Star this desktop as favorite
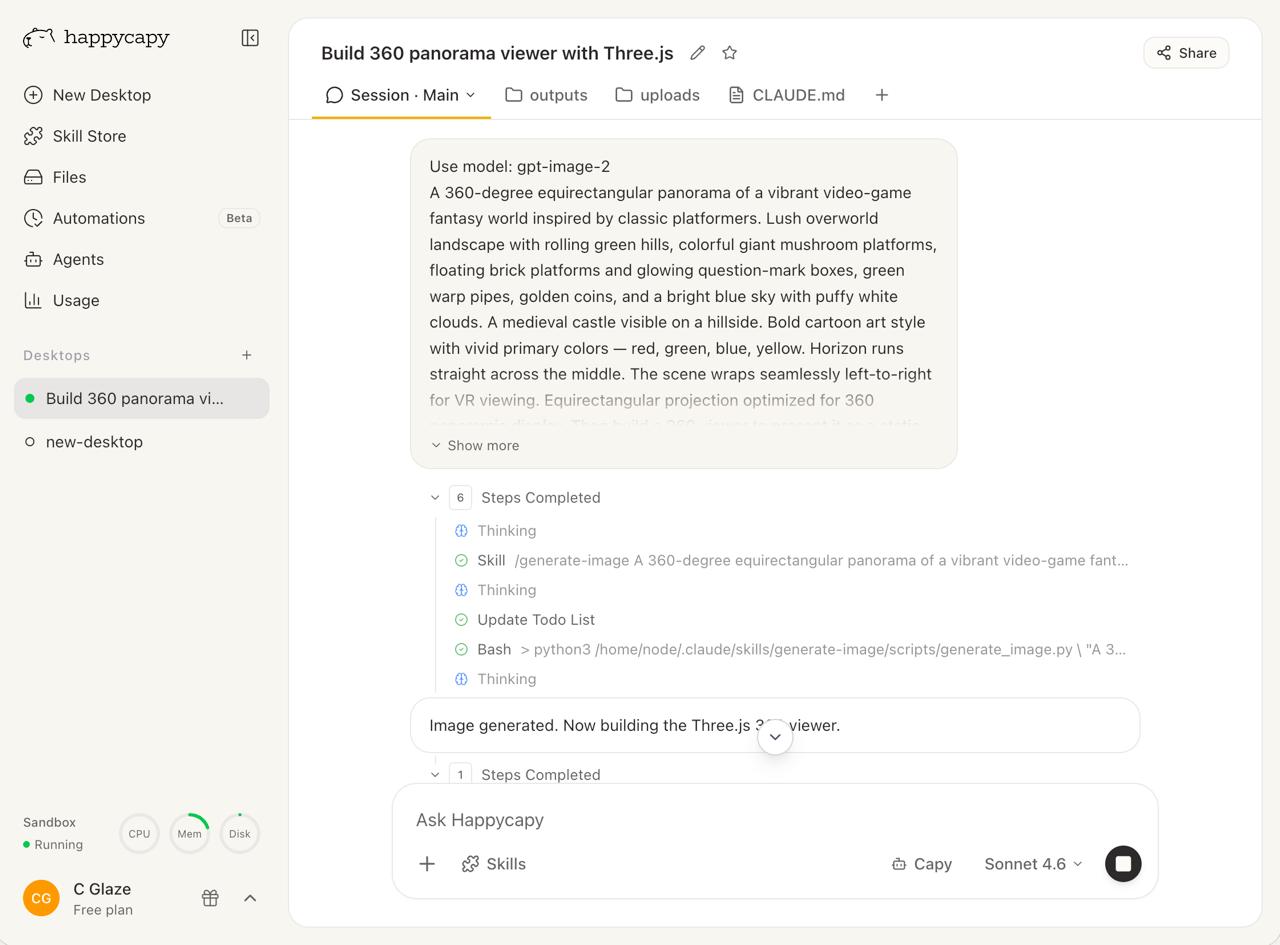 (730, 53)
